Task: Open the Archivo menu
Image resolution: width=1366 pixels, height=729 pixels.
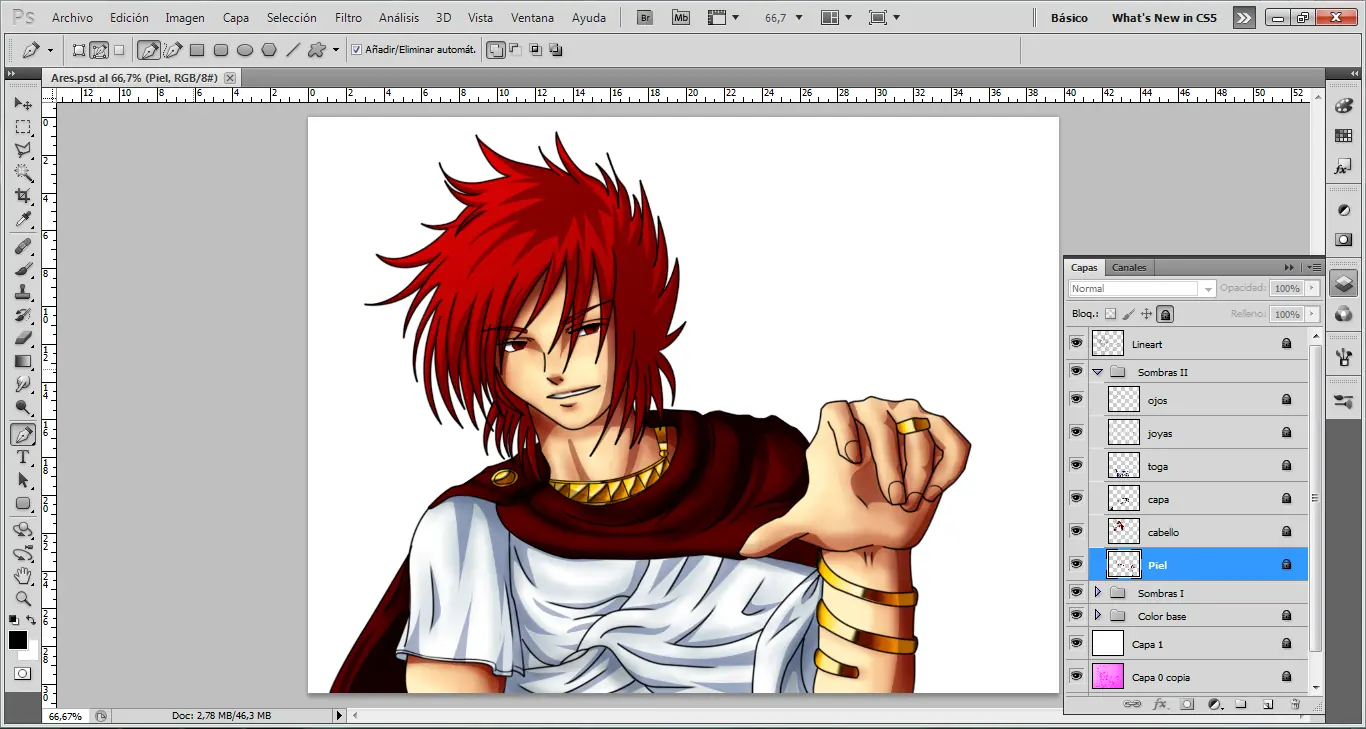Action: [72, 18]
